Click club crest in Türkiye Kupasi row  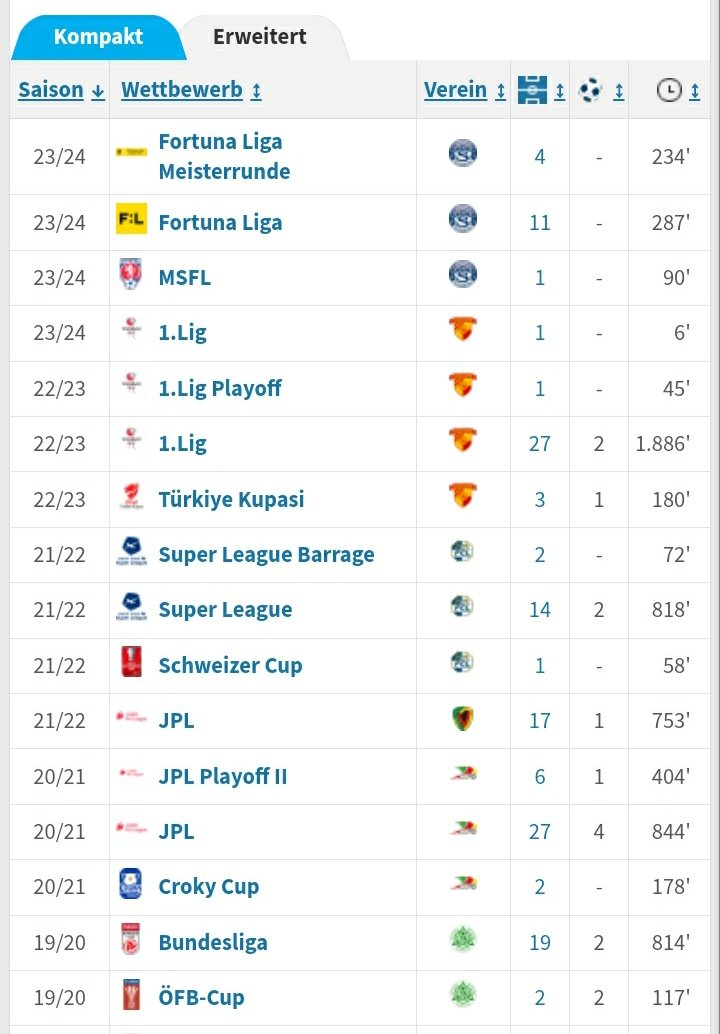463,496
